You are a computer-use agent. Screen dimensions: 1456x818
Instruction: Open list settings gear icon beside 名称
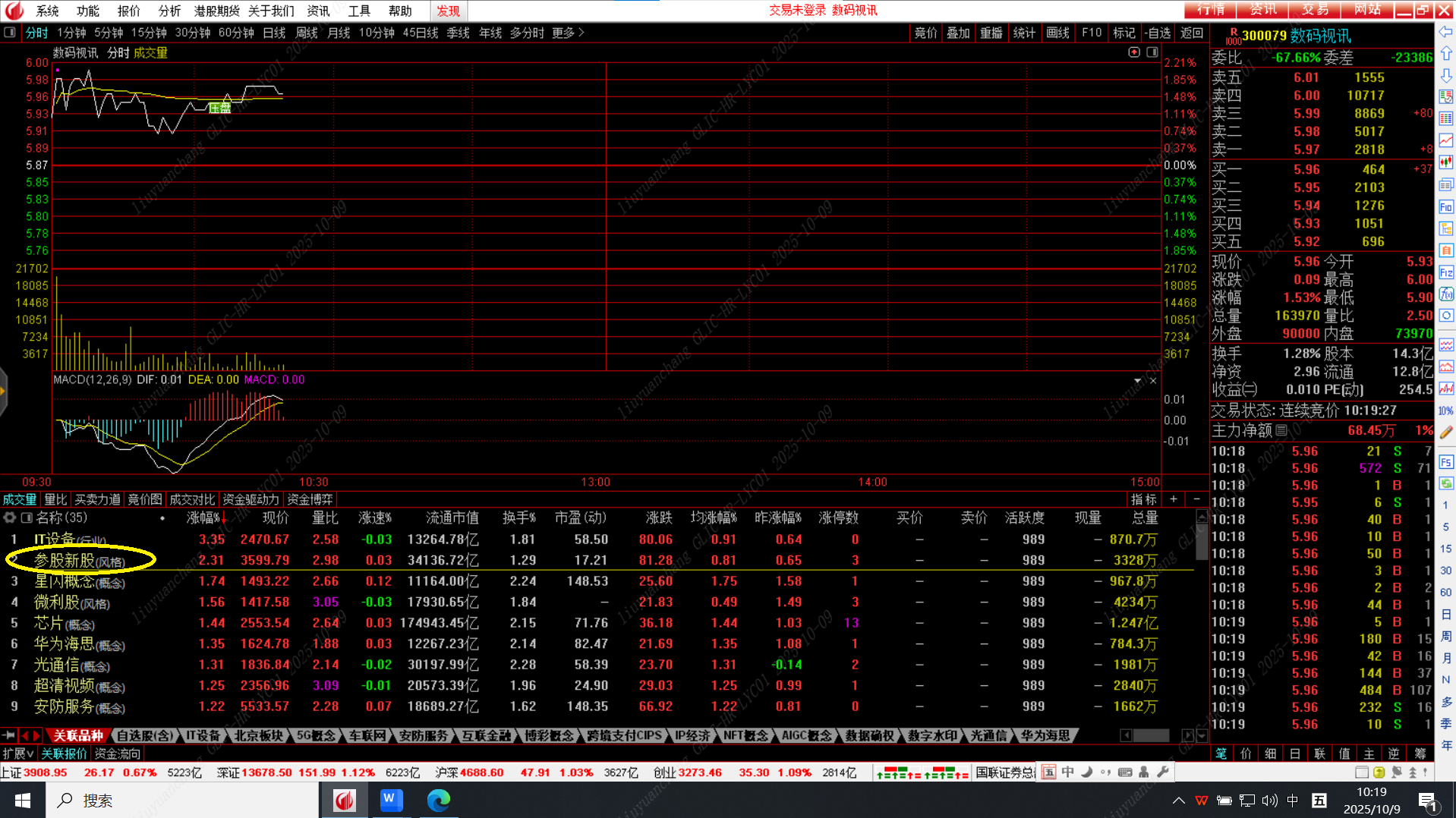9,518
